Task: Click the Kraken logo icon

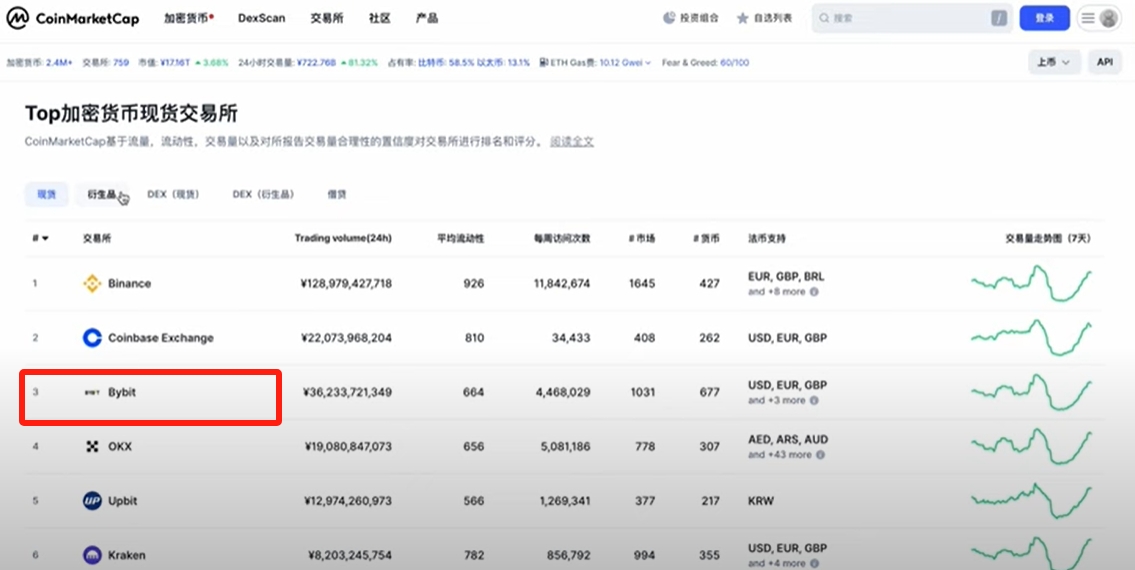Action: click(92, 556)
